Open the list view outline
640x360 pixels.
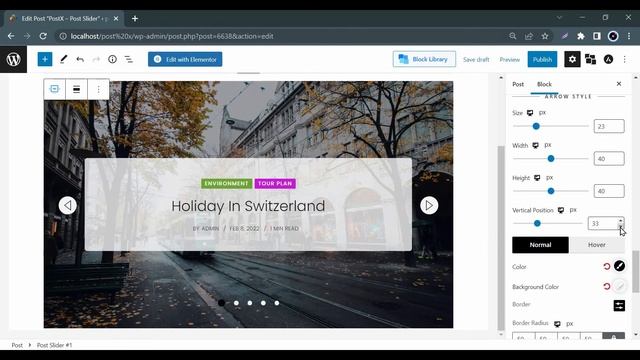pos(129,59)
